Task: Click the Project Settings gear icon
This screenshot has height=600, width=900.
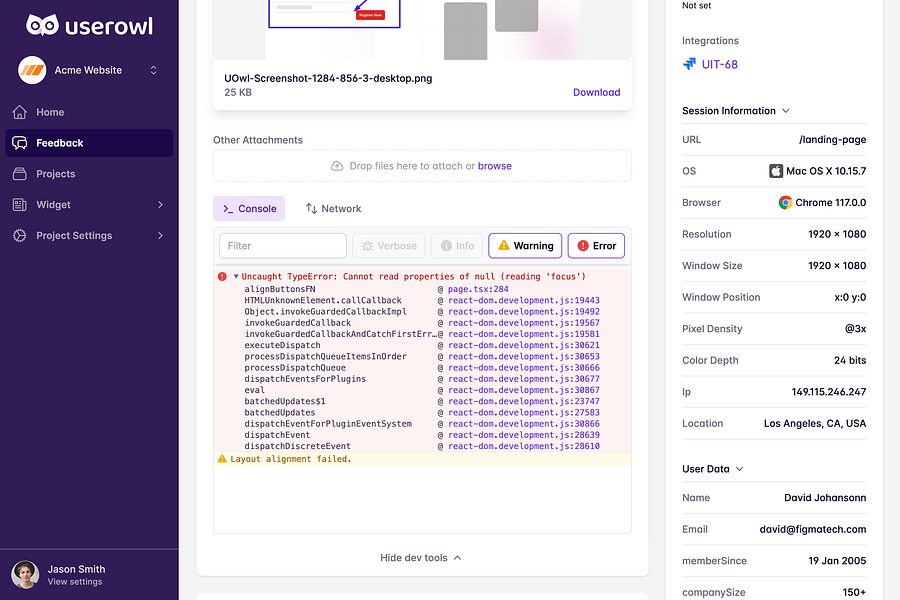Action: click(x=20, y=235)
